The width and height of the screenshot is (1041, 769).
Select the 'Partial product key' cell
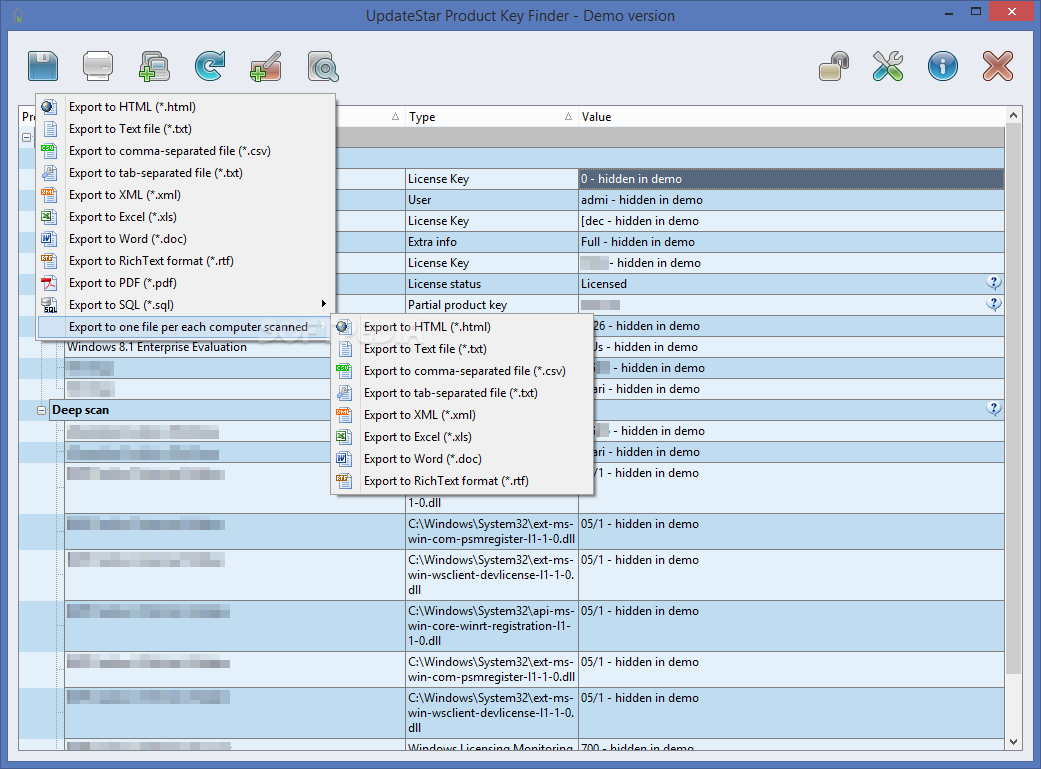[x=492, y=305]
